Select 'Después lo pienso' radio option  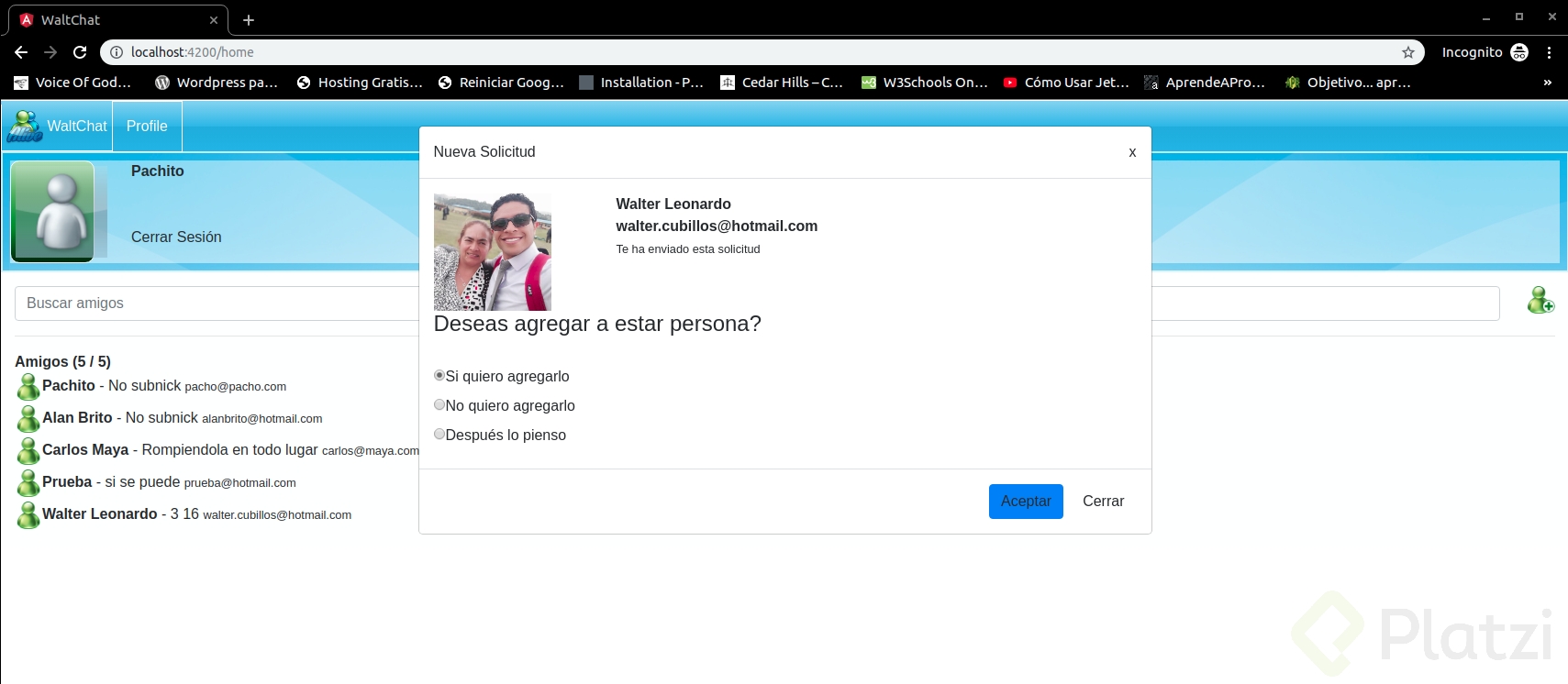coord(439,434)
